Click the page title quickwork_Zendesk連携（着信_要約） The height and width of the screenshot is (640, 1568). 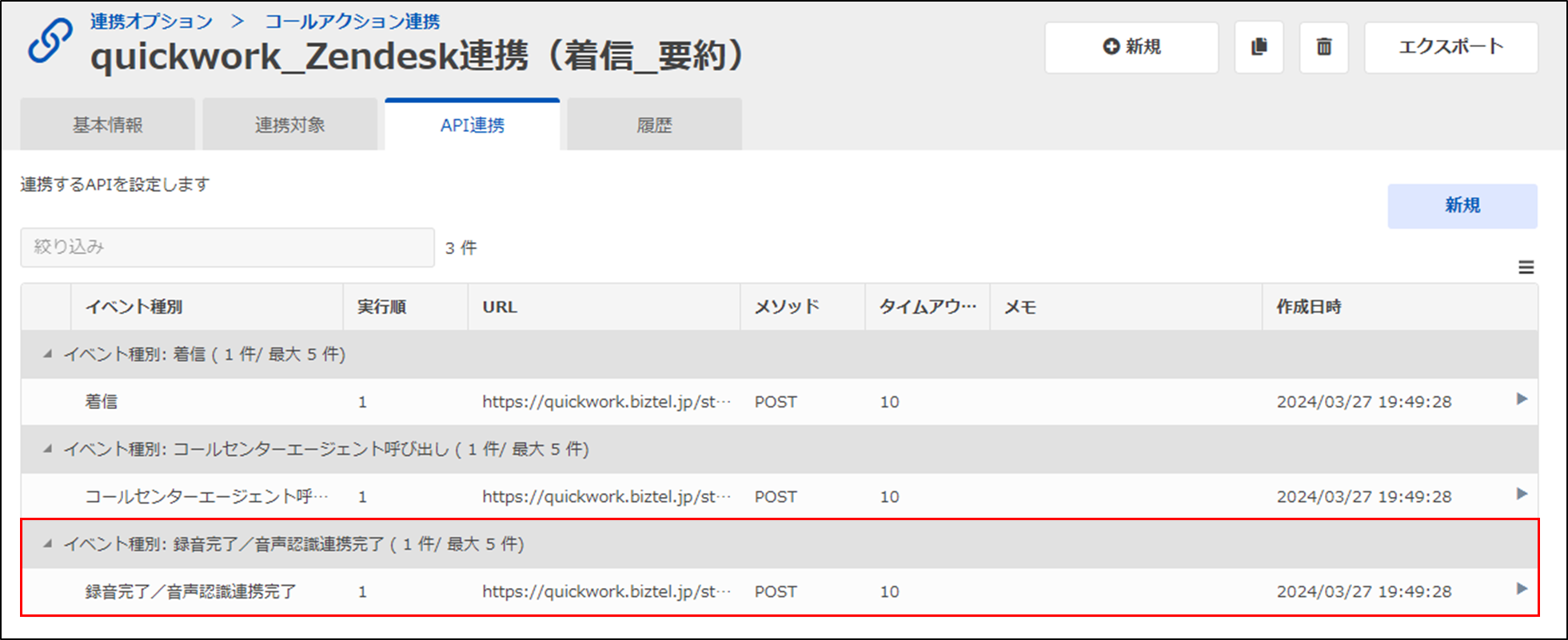tap(418, 57)
